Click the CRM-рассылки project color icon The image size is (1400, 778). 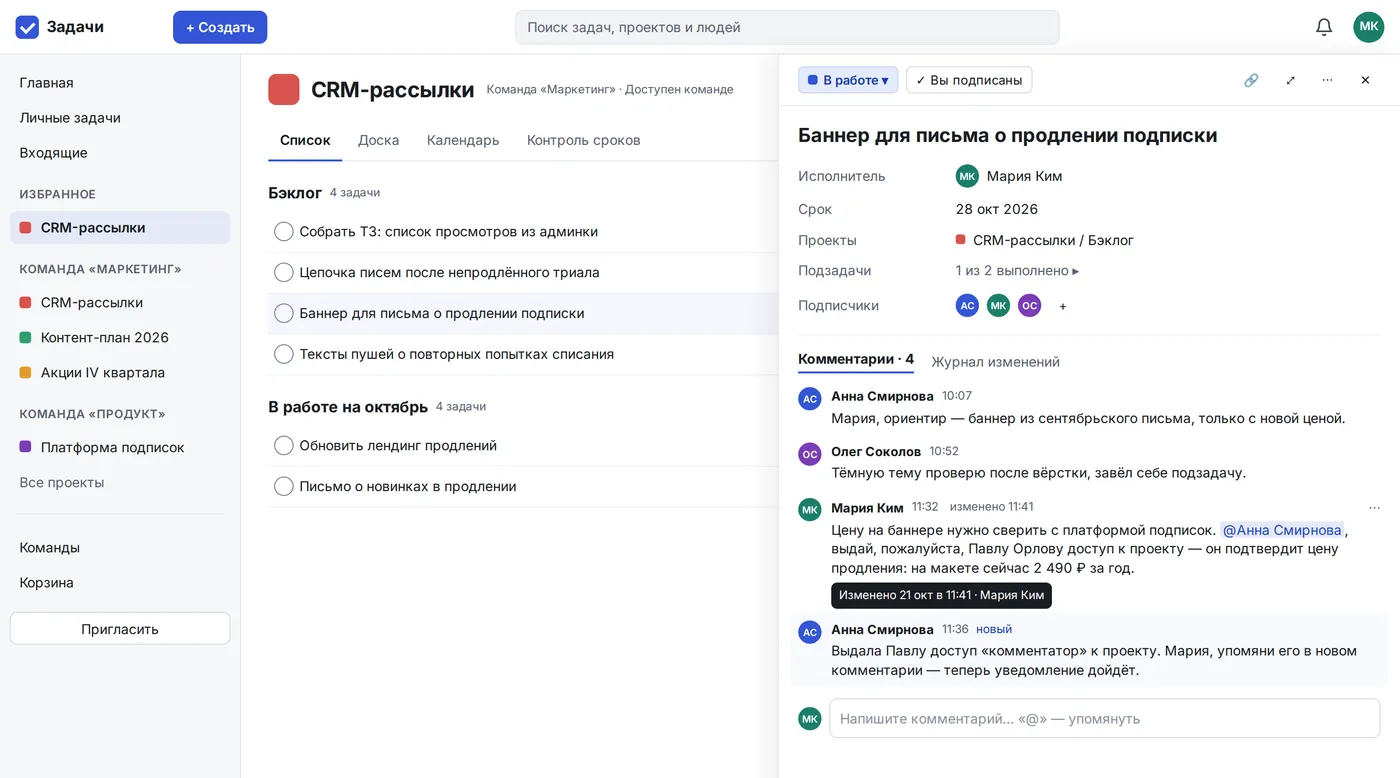tap(284, 89)
